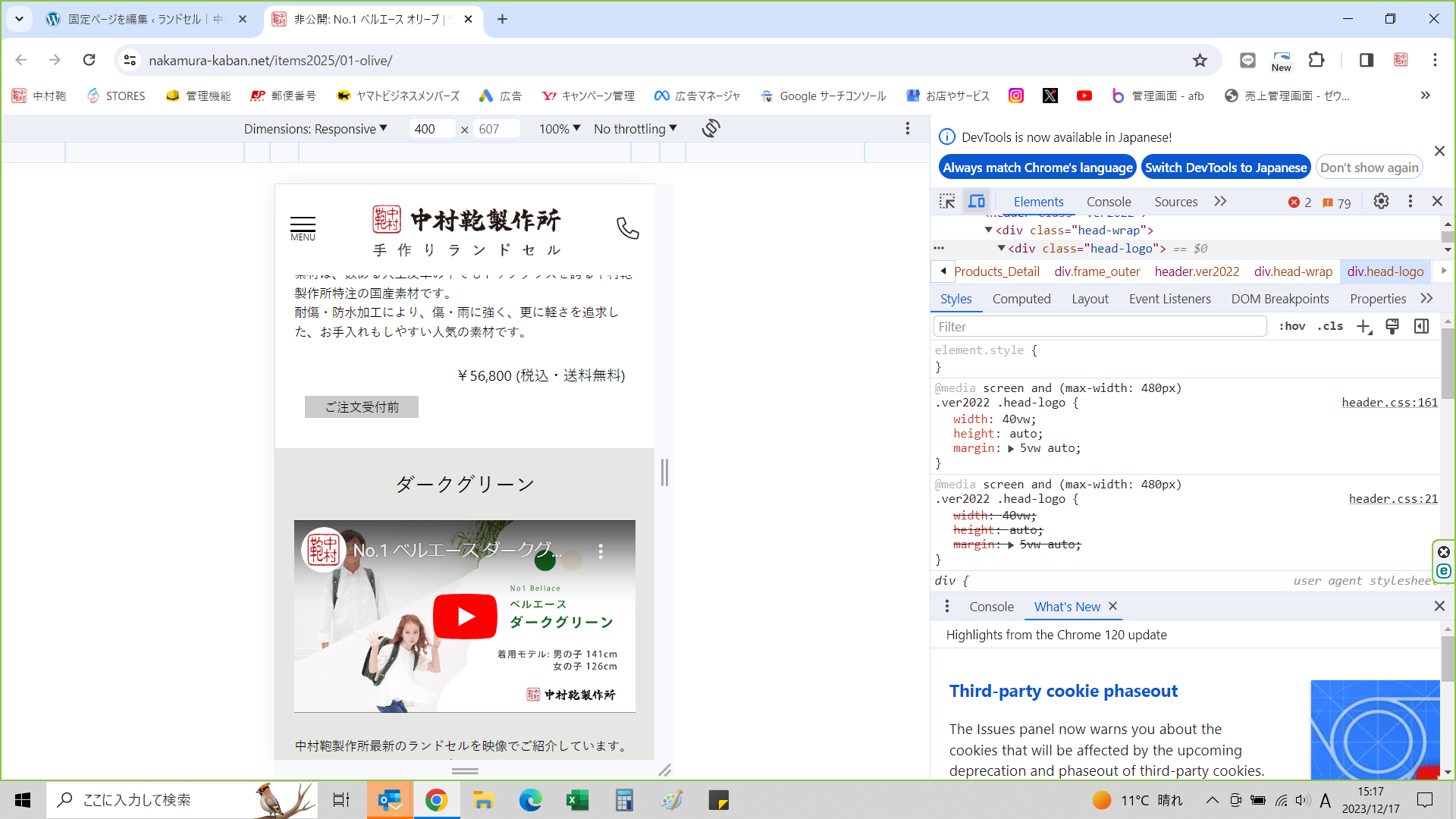Viewport: 1456px width, 819px height.
Task: Play the YouTube video on the page
Action: click(465, 616)
